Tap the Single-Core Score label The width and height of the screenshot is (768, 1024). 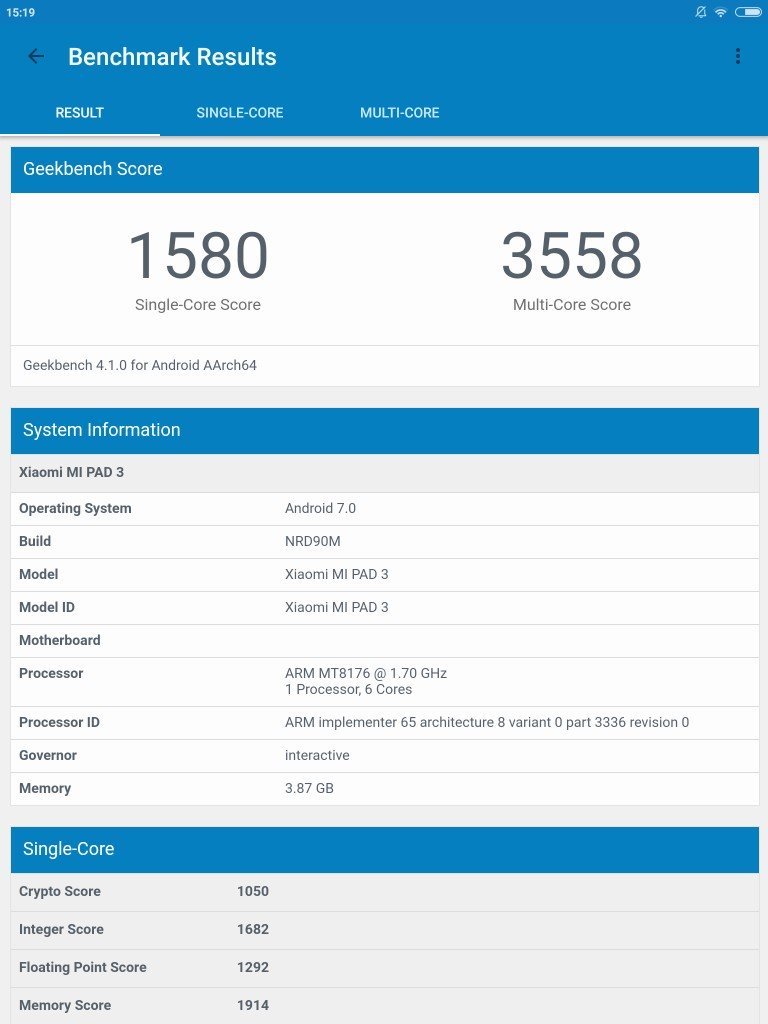pyautogui.click(x=198, y=304)
